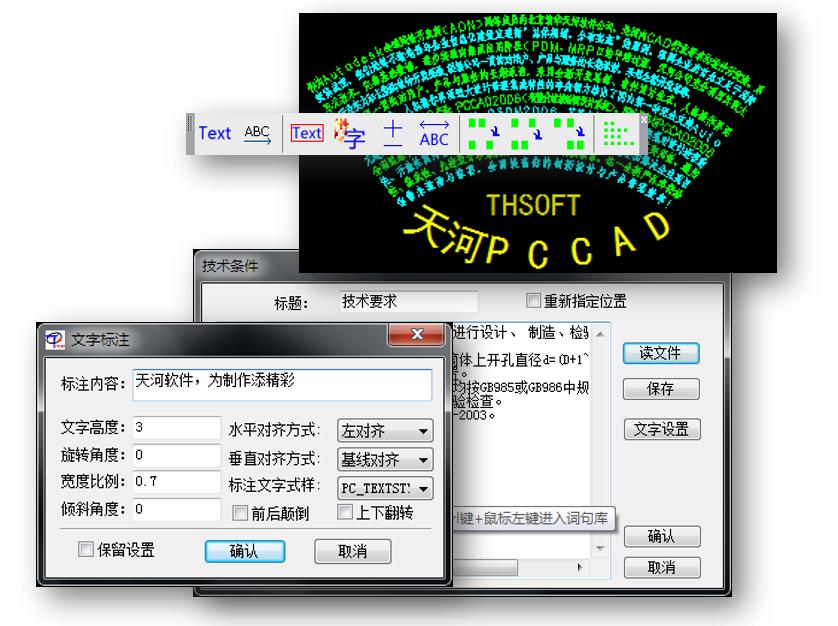838x626 pixels.
Task: Click the right scrollbar arrow in 技术条件 dialog
Action: point(579,566)
